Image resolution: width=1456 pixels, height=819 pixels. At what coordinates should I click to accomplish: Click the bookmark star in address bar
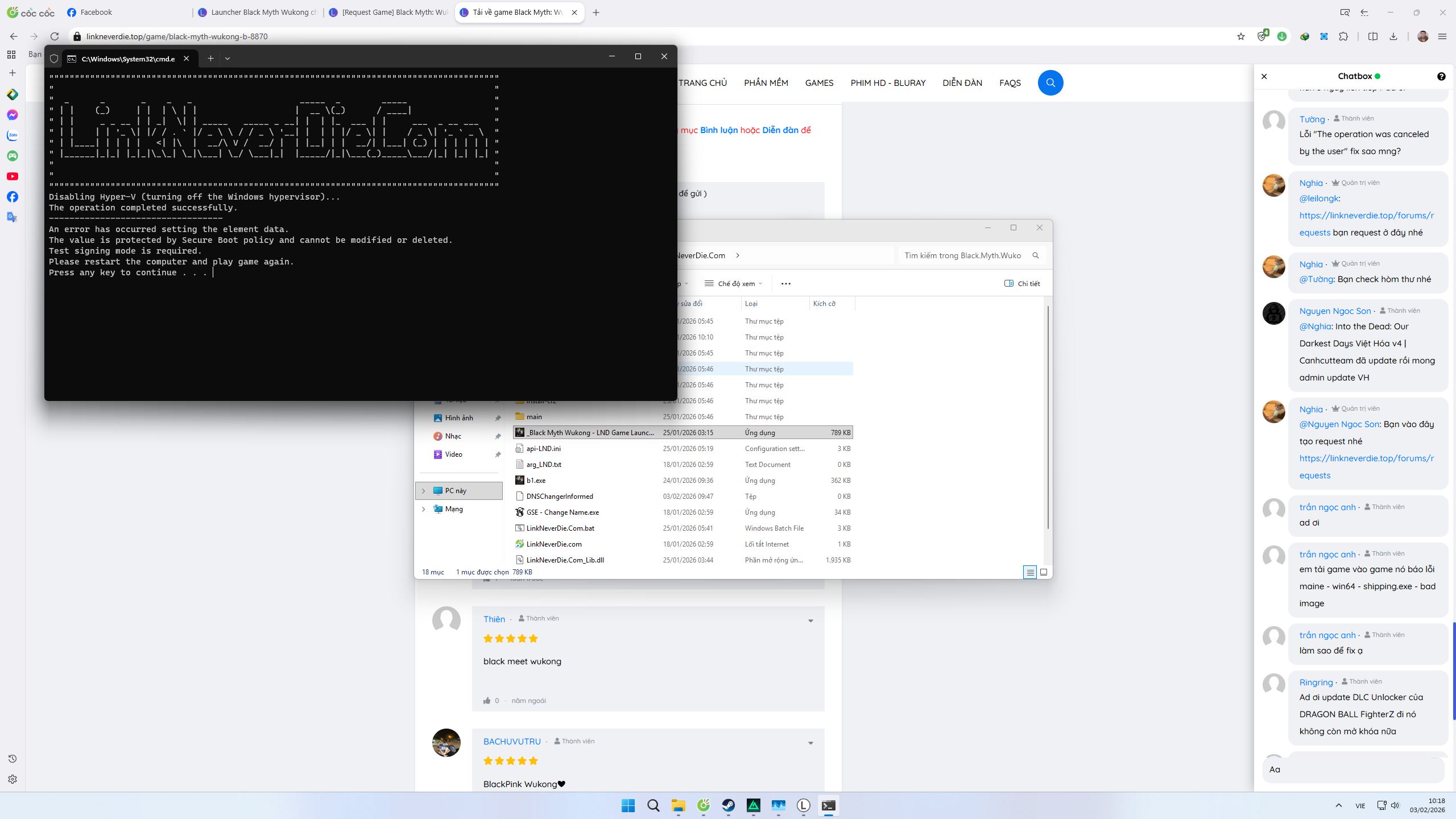[1240, 36]
